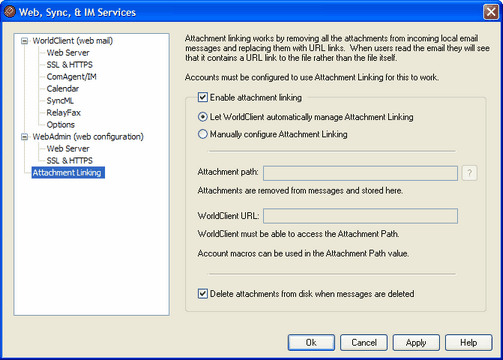Focus the WorldClient URL text box

360,216
